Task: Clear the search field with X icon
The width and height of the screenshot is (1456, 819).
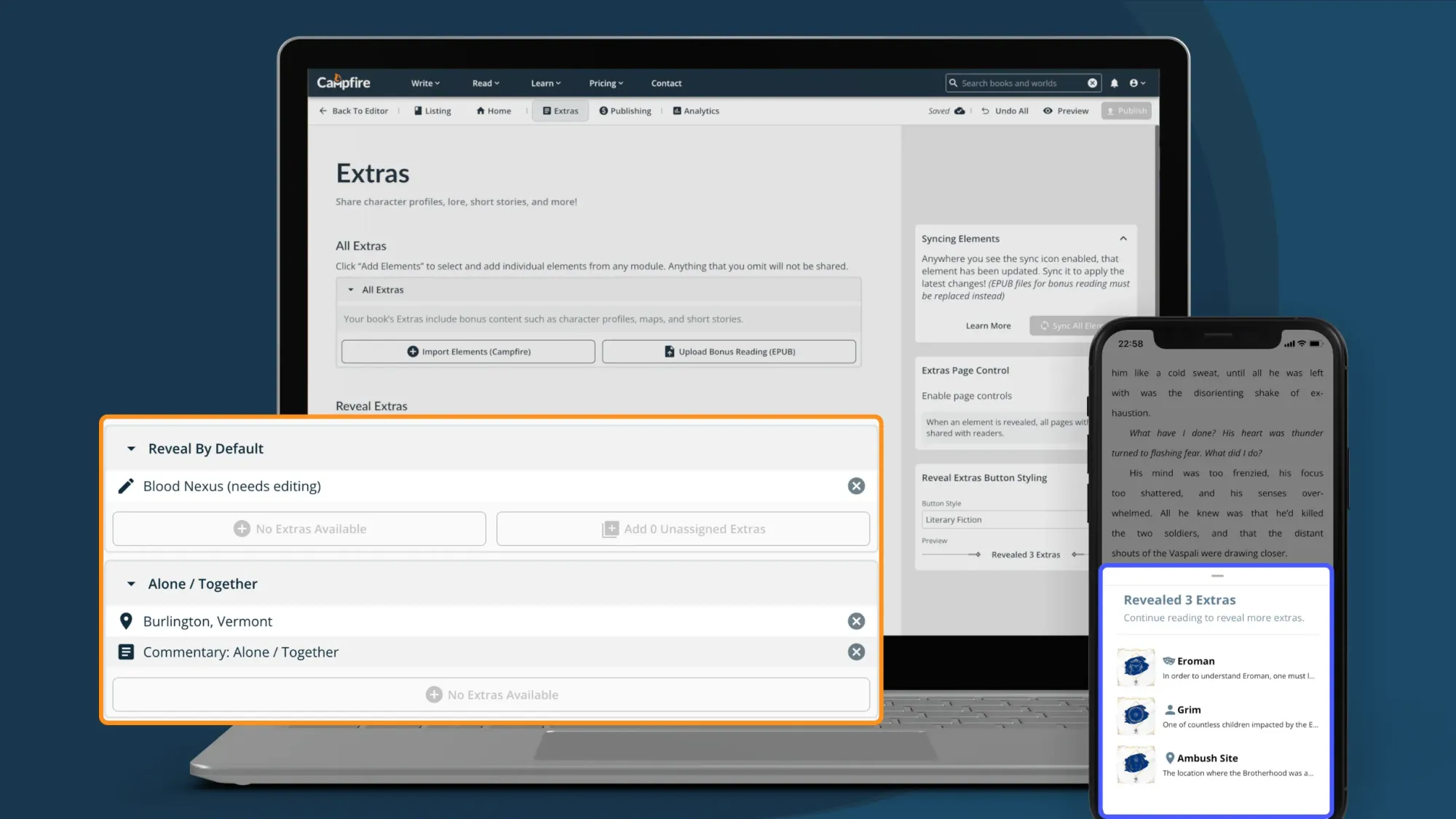Action: tap(1092, 83)
